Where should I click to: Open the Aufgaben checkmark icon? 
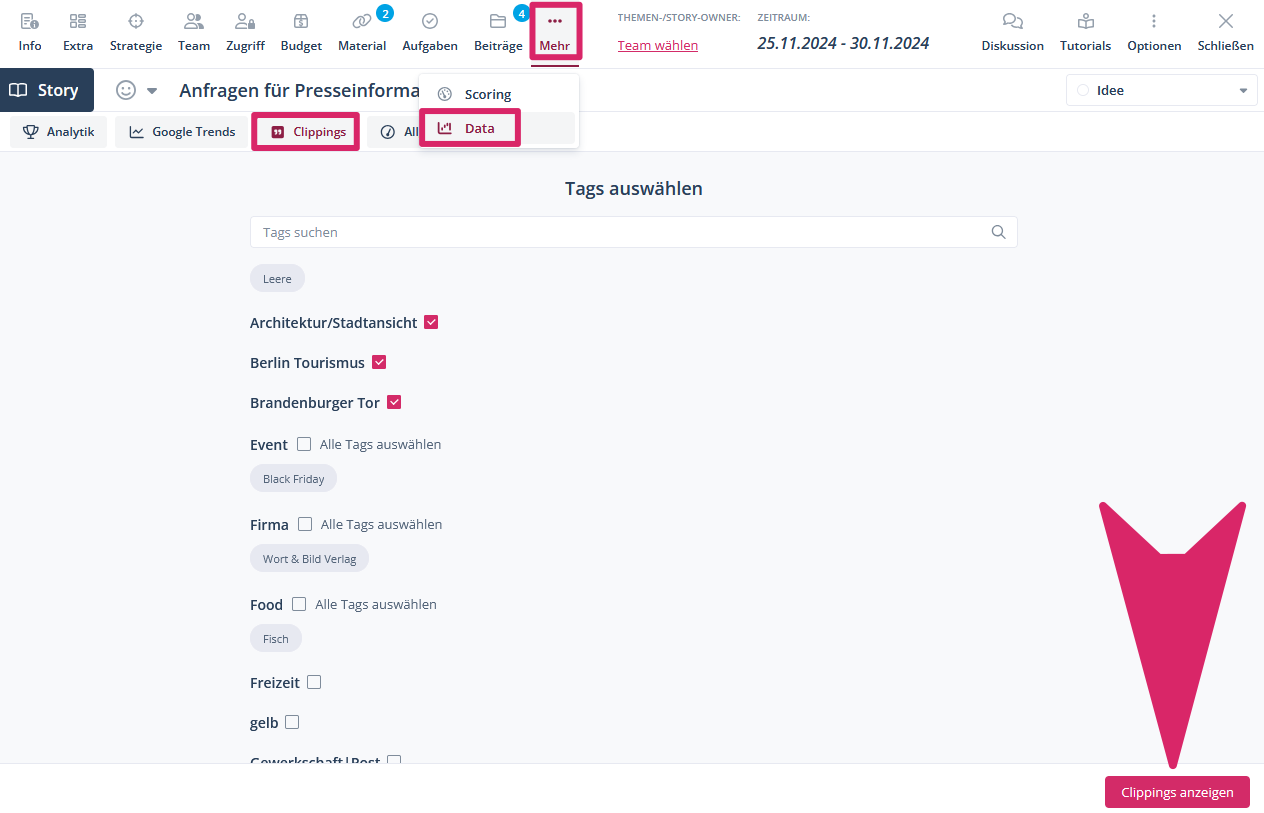[430, 22]
